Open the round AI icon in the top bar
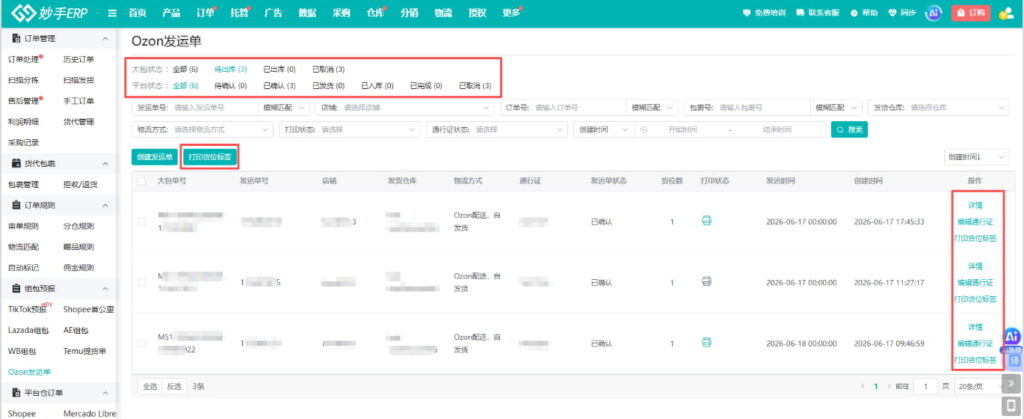 point(934,13)
